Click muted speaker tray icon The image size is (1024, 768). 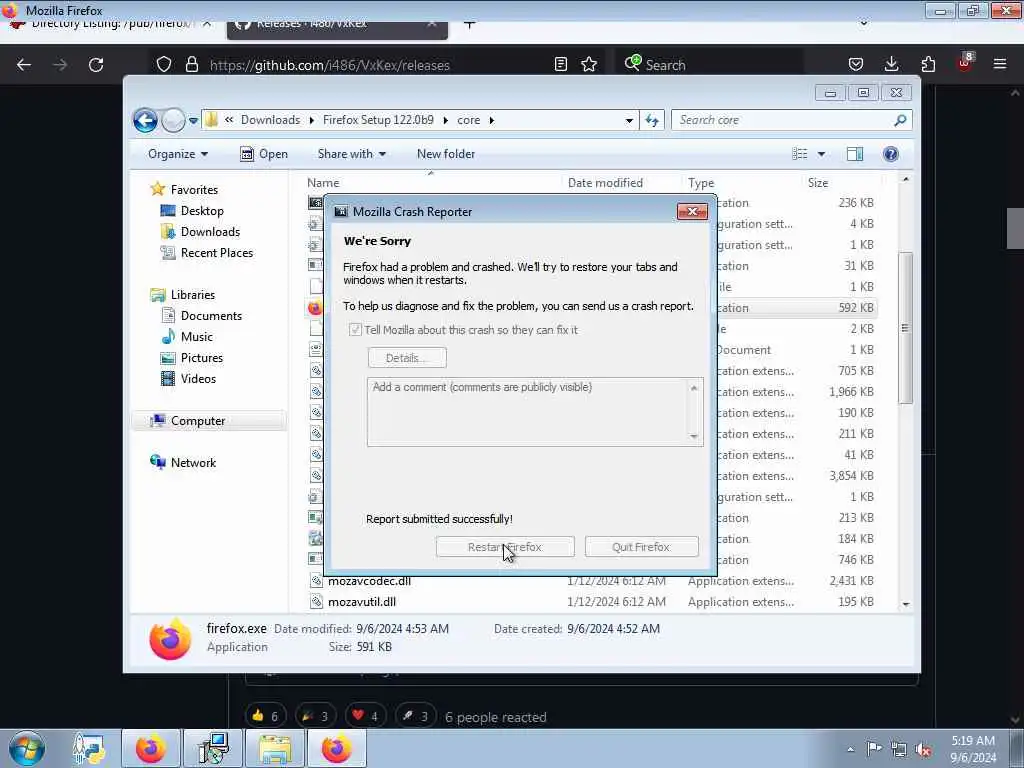tap(923, 750)
